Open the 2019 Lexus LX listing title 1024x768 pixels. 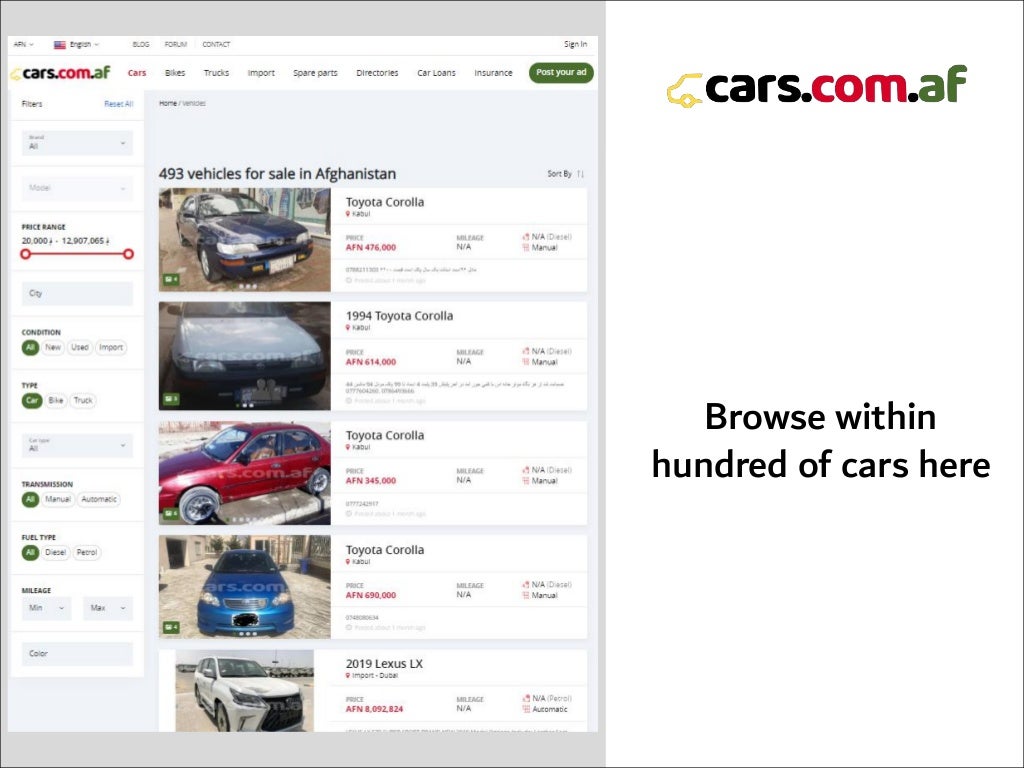point(384,664)
